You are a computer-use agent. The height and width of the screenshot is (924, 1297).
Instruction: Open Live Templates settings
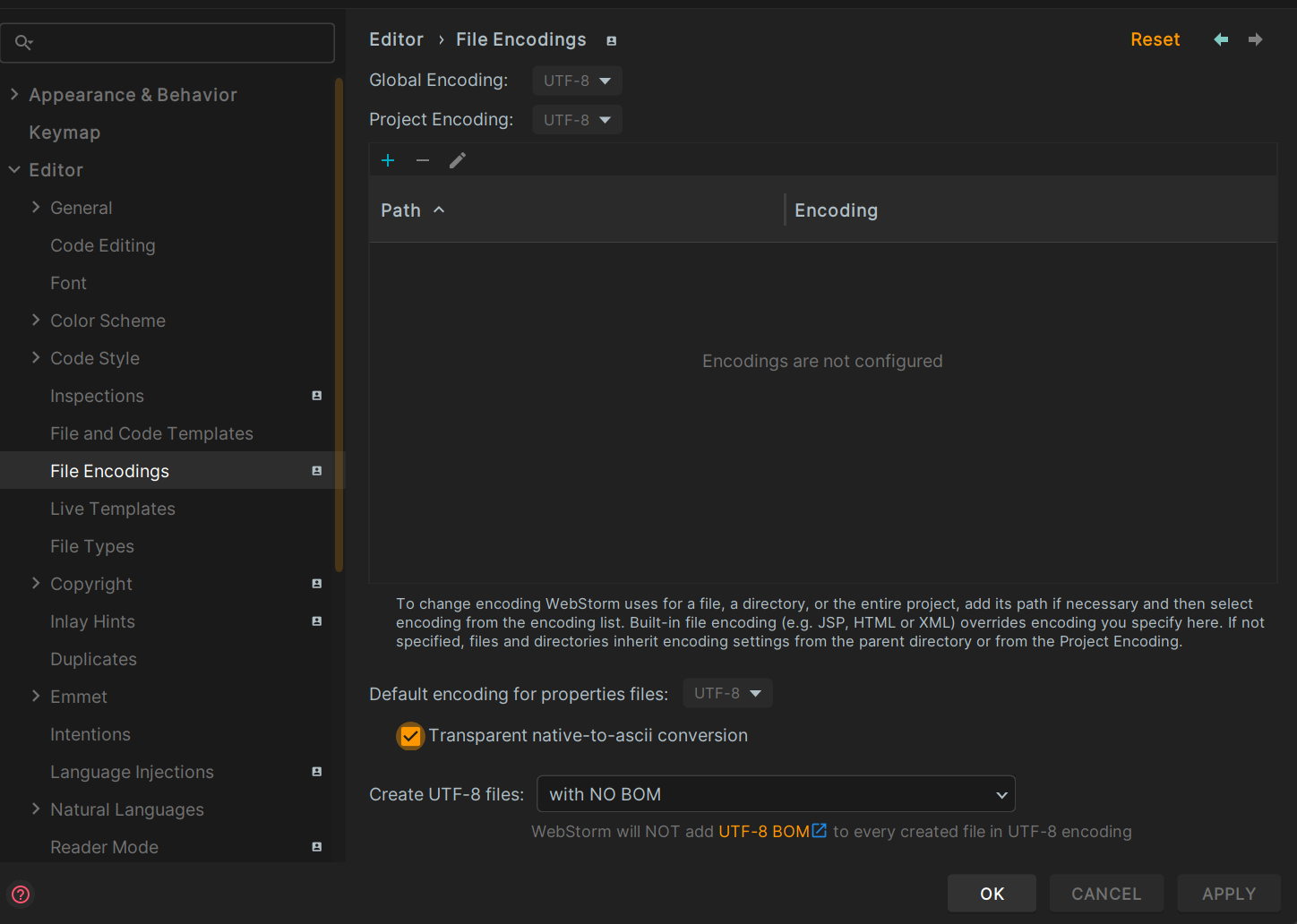(113, 509)
